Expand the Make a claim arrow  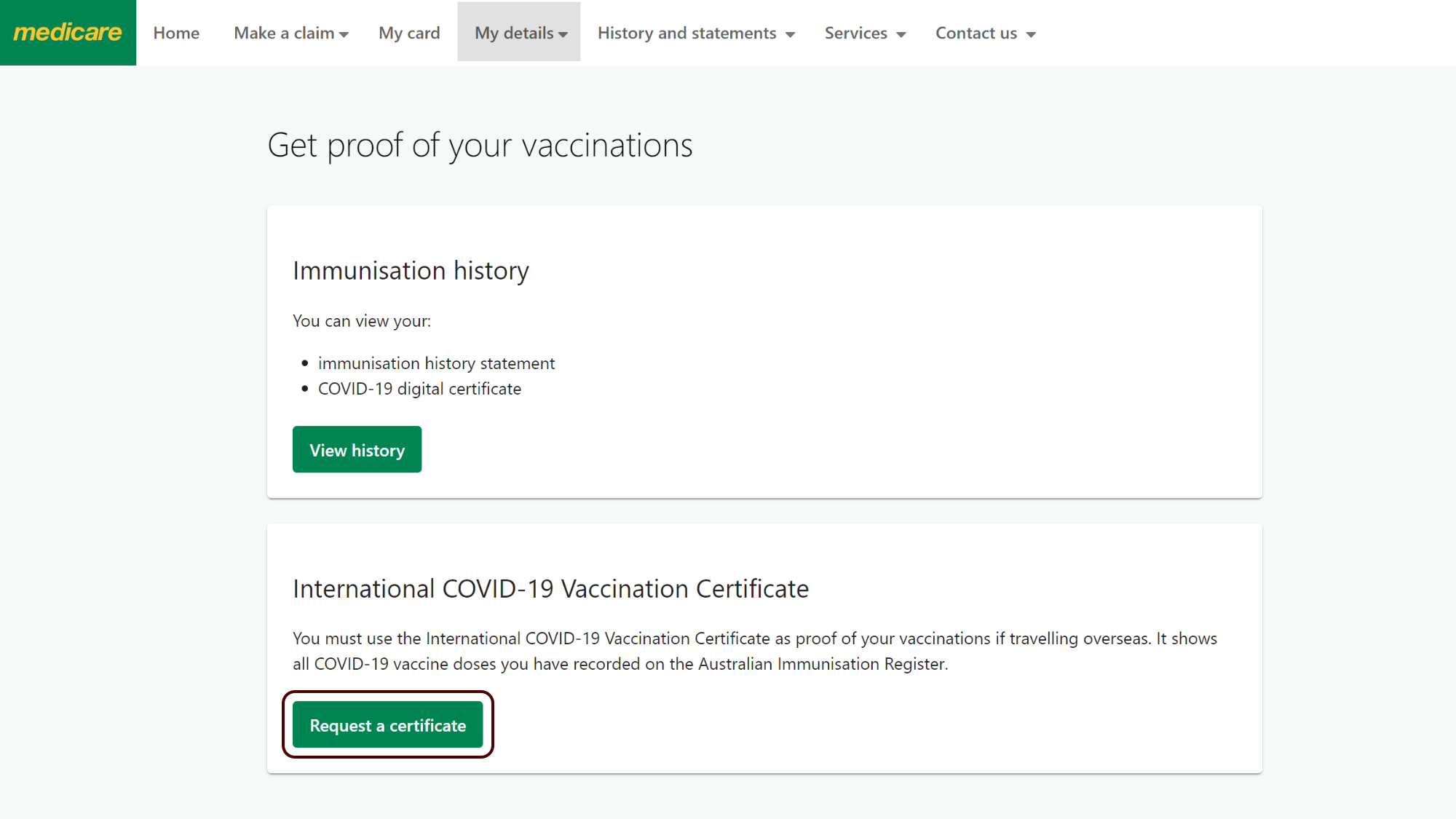[344, 34]
